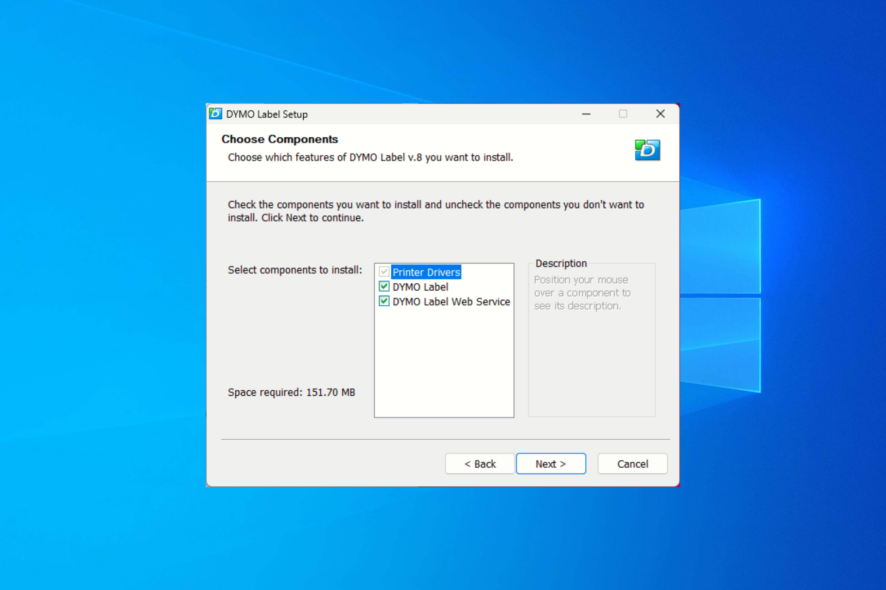Viewport: 886px width, 590px height.
Task: Close the DYMO Label Setup window
Action: (x=660, y=114)
